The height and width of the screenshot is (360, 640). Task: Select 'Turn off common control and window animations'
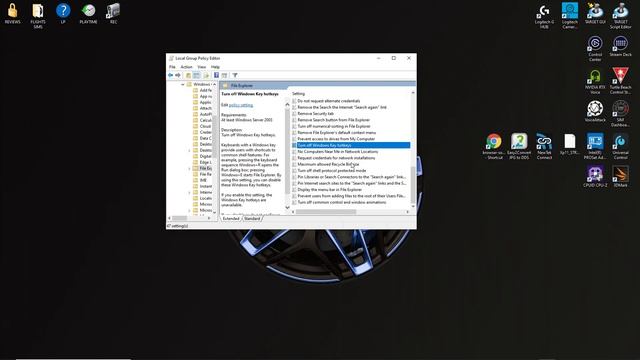coord(342,202)
